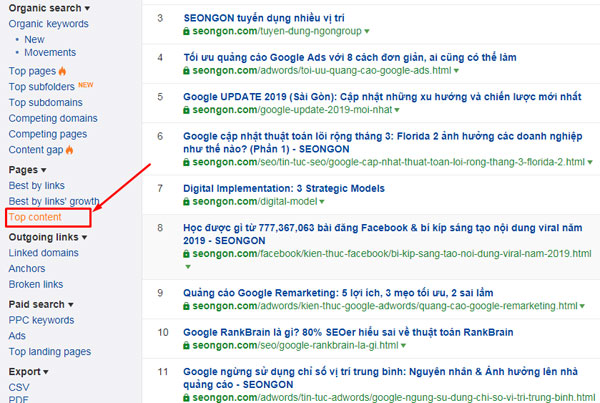Viewport: 600px width, 403px height.
Task: Open the Top subfolders report
Action: click(42, 87)
